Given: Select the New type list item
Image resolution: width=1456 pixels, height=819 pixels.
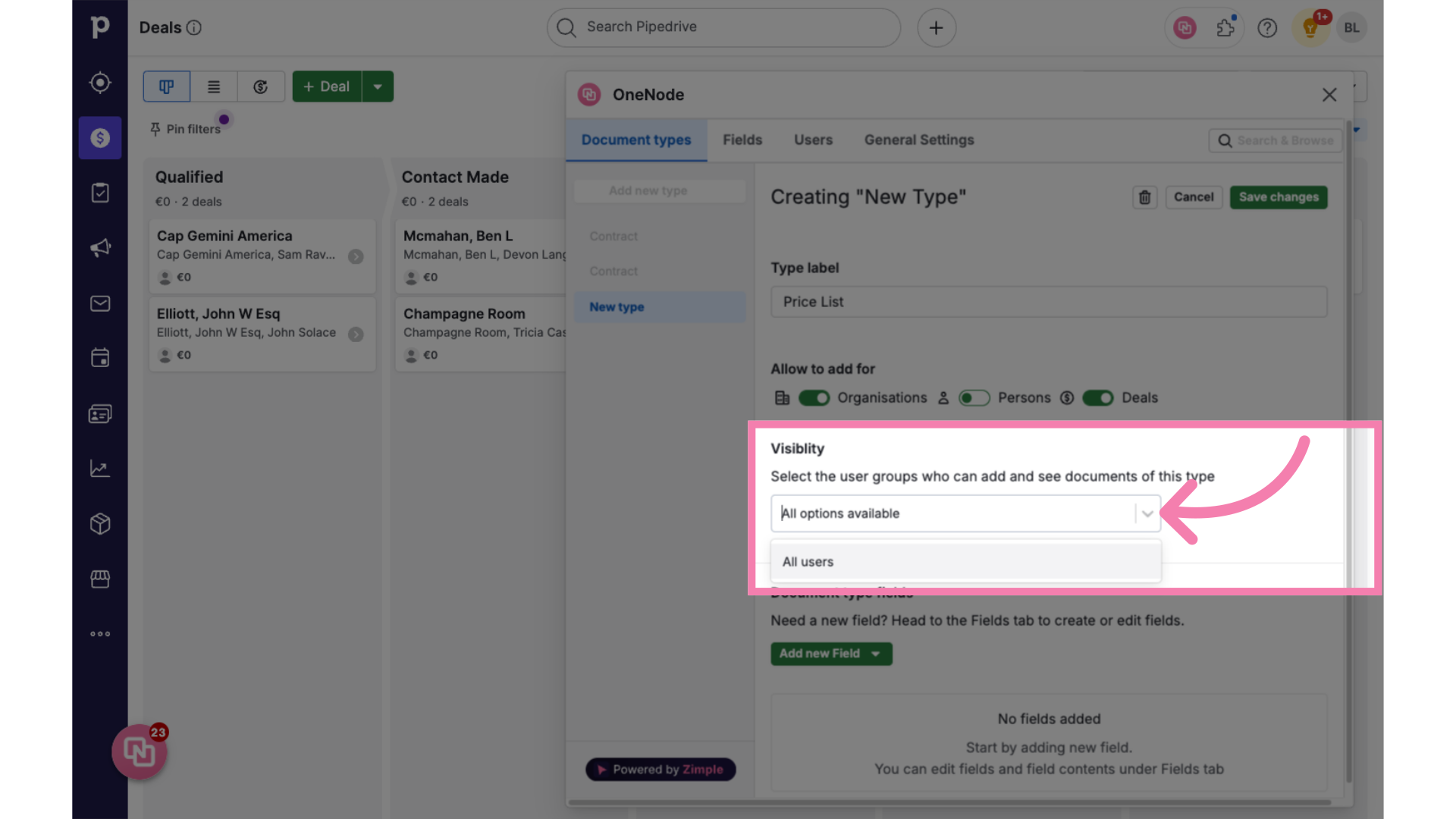Looking at the screenshot, I should point(660,307).
